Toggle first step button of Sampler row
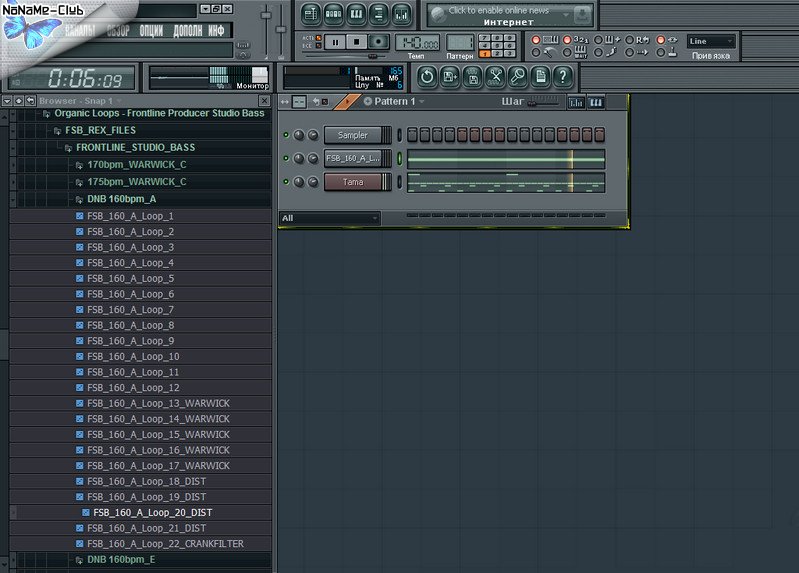 (413, 135)
